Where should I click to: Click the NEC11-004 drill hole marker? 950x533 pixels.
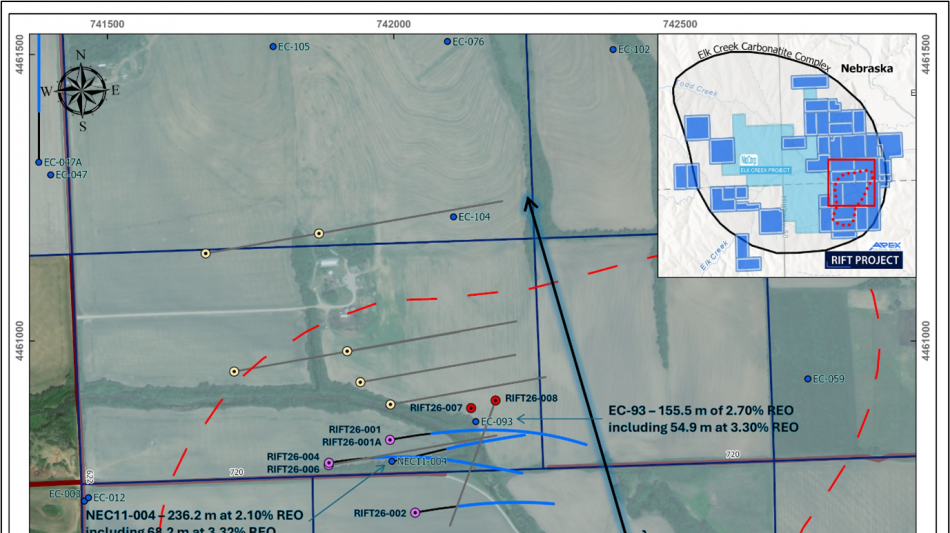click(x=392, y=461)
